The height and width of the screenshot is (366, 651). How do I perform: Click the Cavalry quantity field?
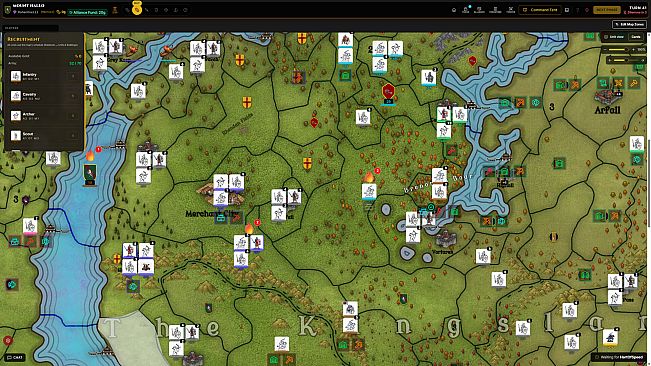(x=73, y=96)
